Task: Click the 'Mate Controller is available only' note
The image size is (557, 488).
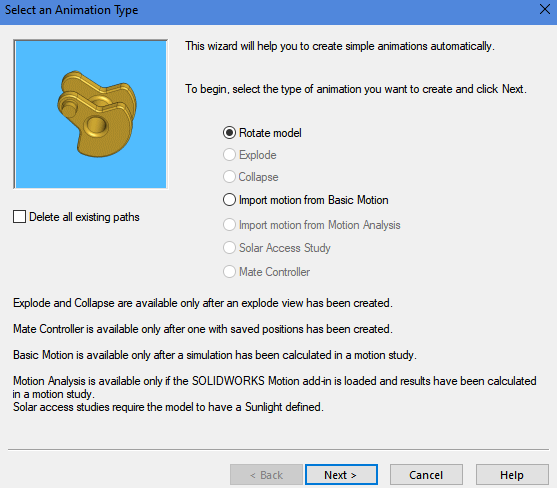Action: (x=203, y=329)
